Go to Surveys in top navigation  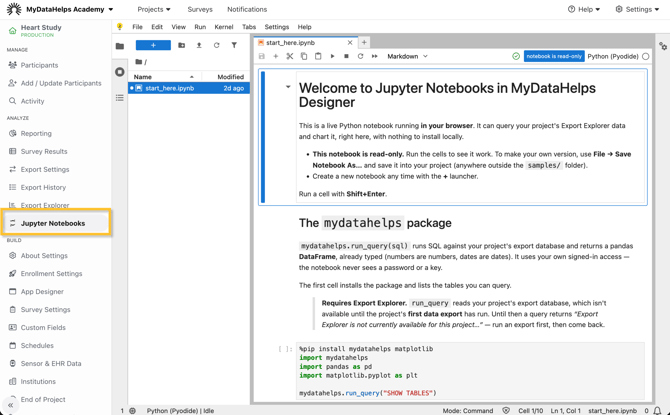pos(200,9)
